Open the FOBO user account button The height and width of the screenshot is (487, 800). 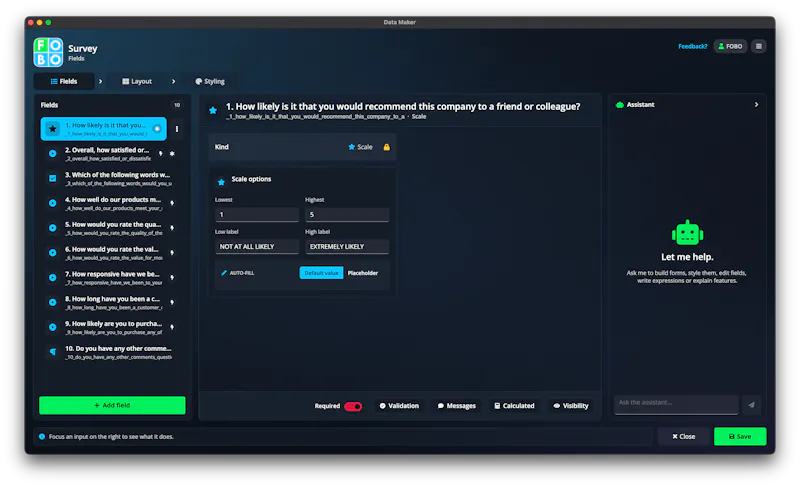pos(730,46)
